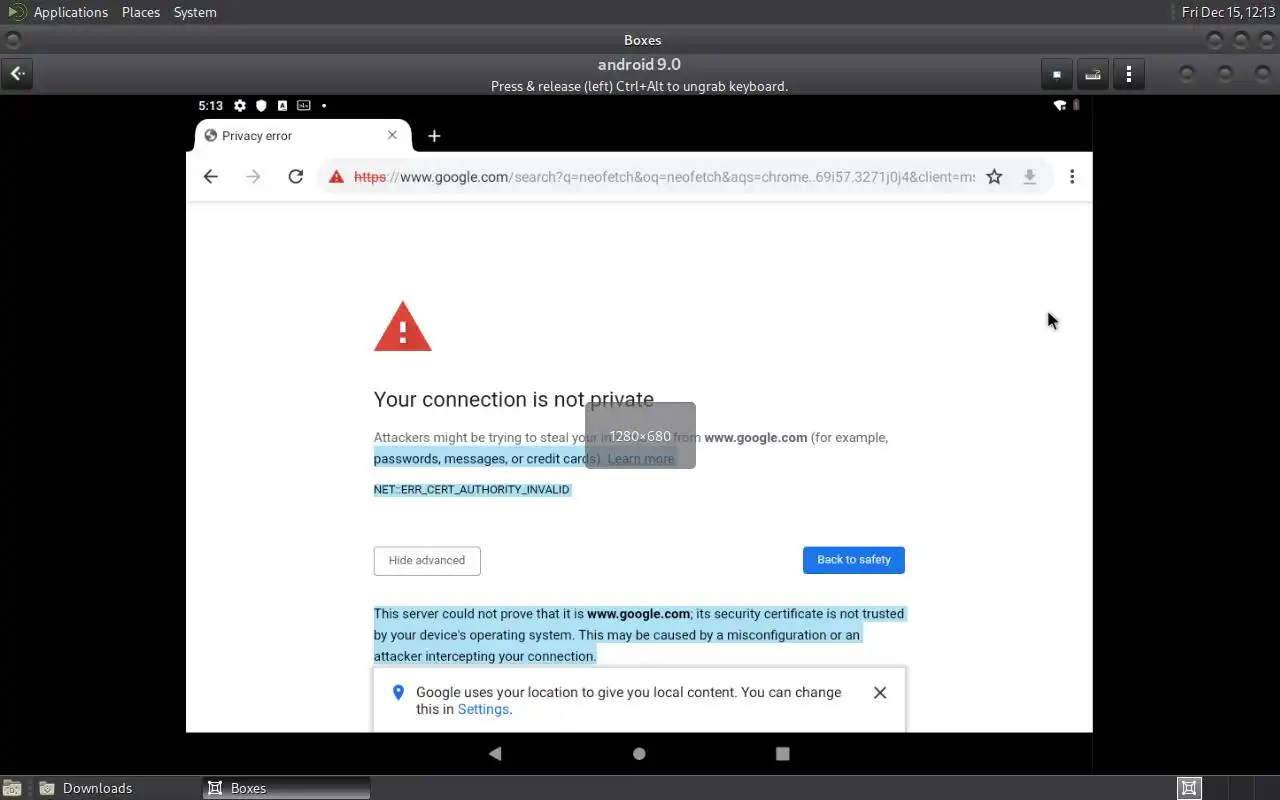The height and width of the screenshot is (800, 1280).
Task: Select the Boxes taskbar entry
Action: click(x=287, y=788)
